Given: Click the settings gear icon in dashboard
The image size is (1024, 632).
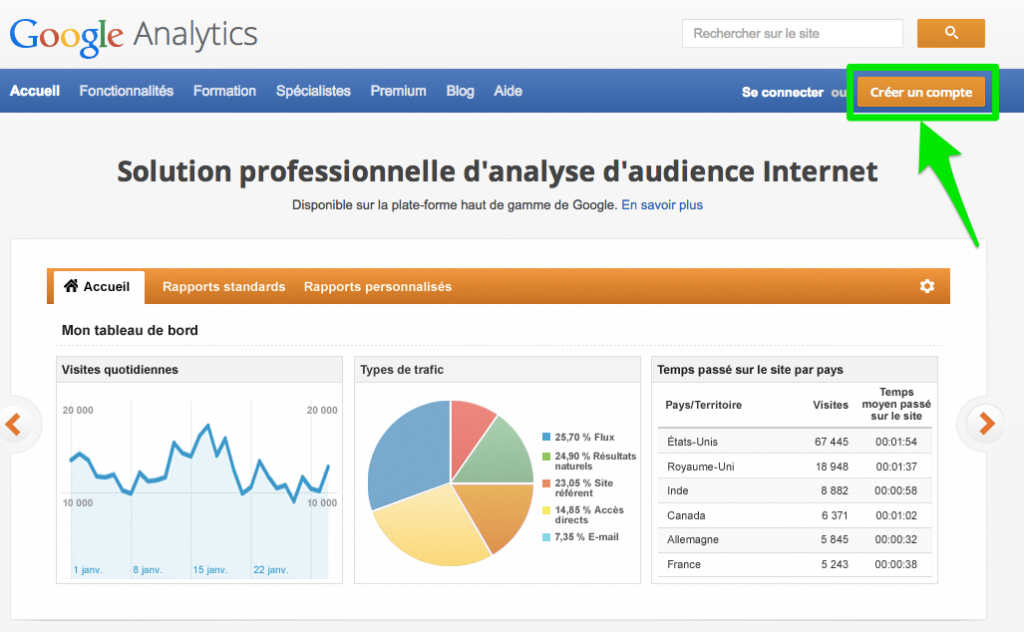Looking at the screenshot, I should [927, 286].
